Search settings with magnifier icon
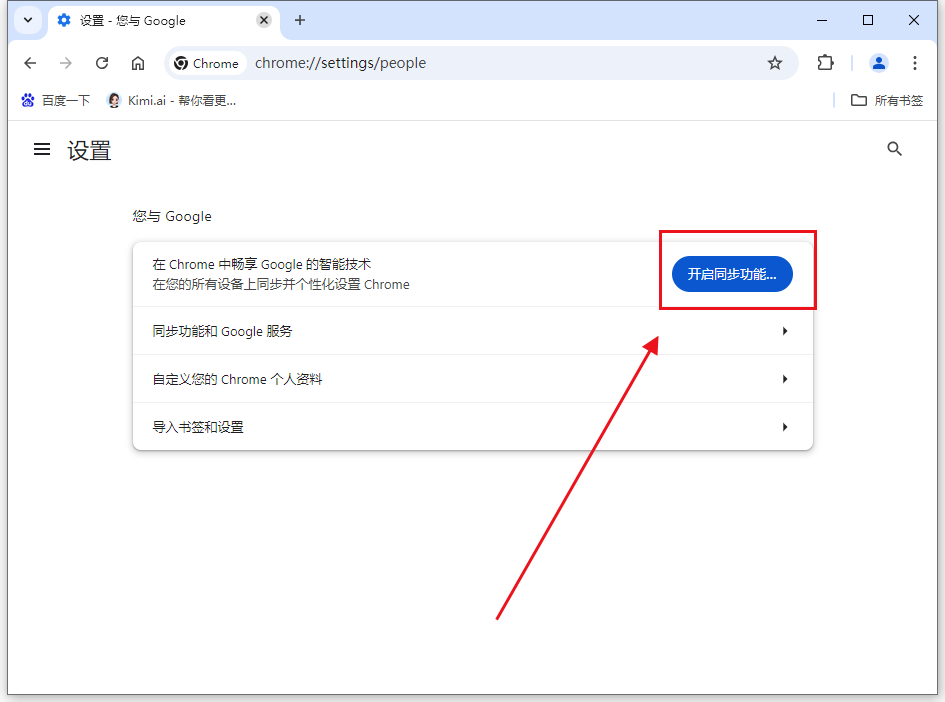 click(x=894, y=149)
